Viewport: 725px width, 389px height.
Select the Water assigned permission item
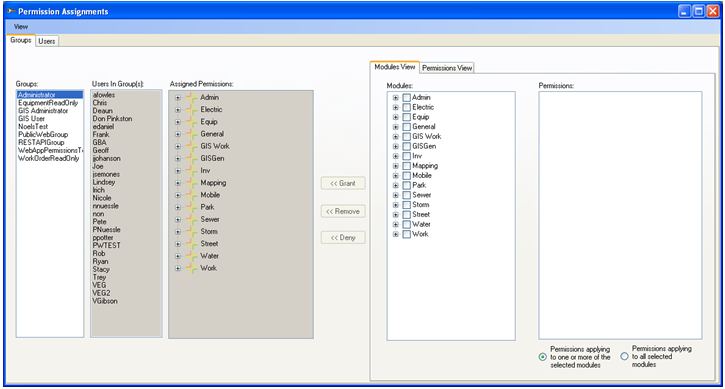[x=209, y=256]
